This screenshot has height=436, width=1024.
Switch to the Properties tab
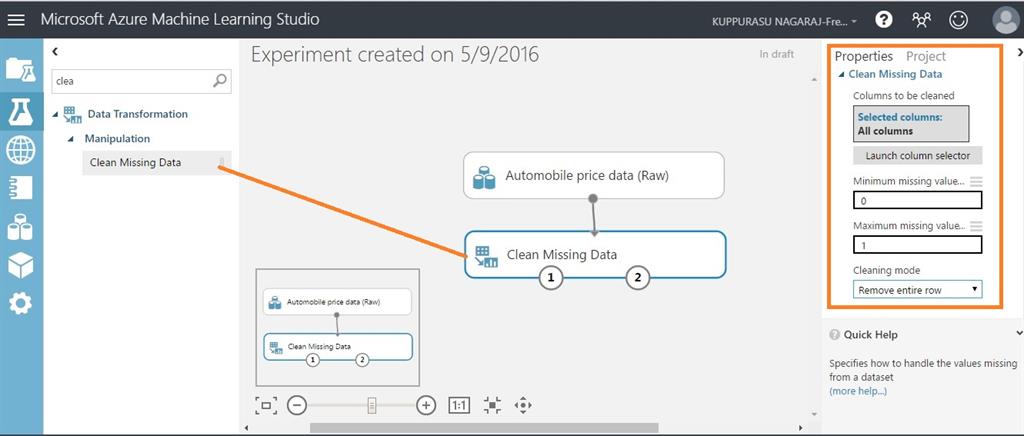point(863,56)
